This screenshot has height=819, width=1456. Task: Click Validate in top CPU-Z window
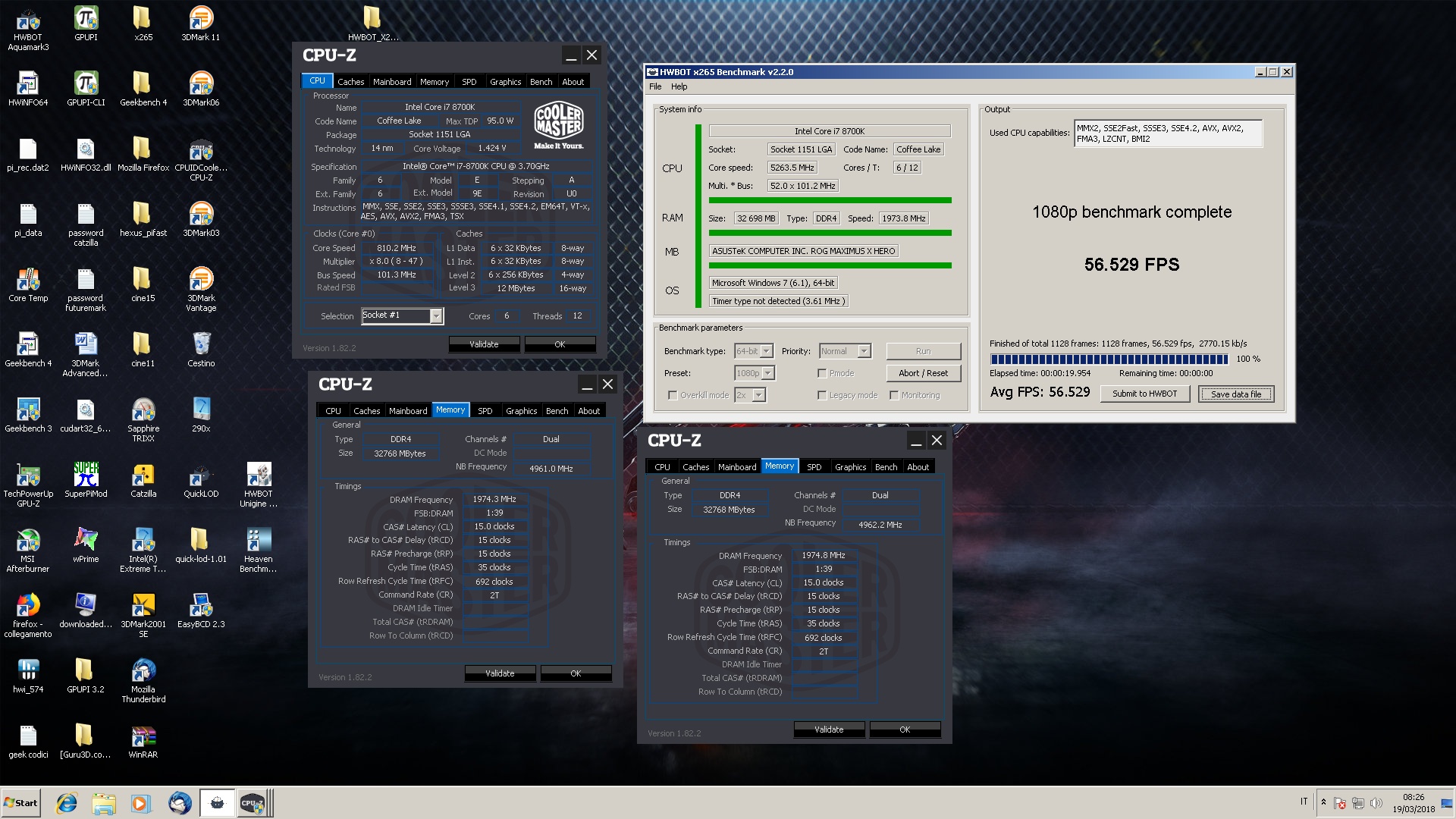484,344
